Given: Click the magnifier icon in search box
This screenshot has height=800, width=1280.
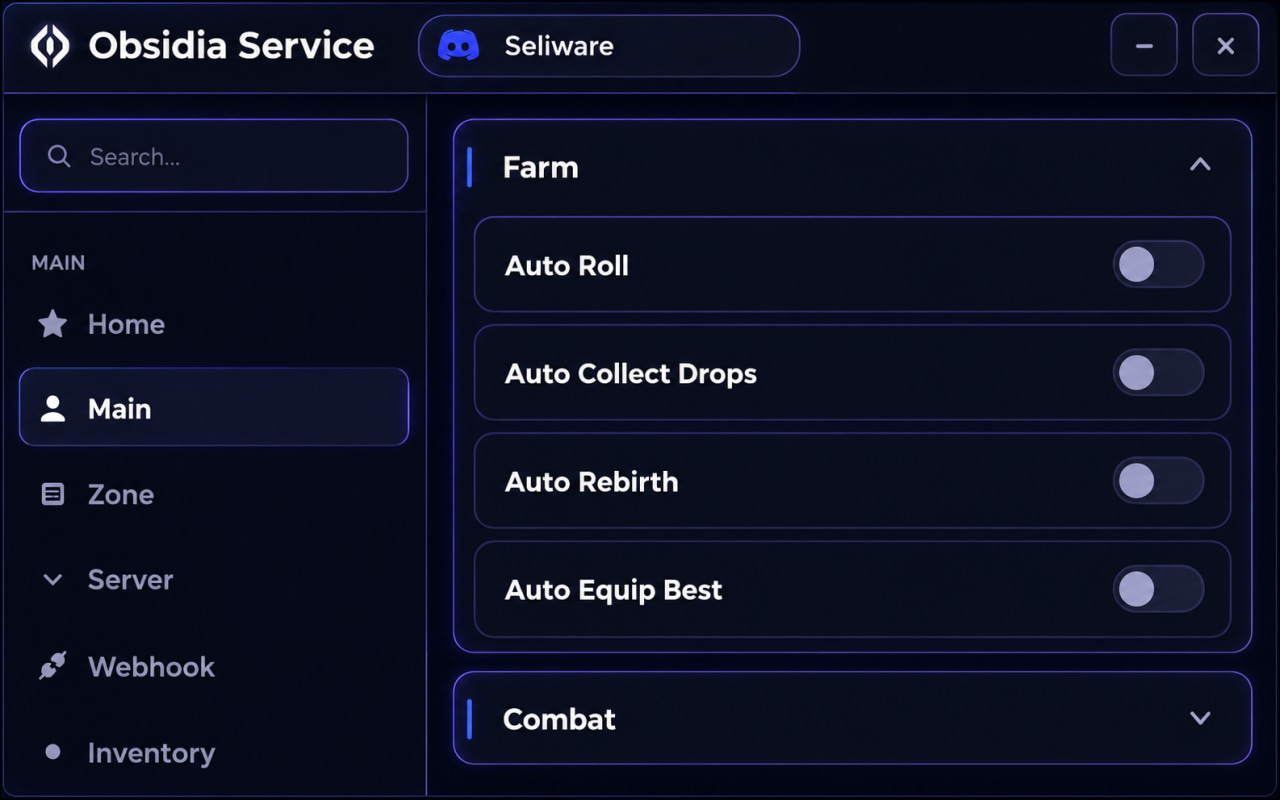Looking at the screenshot, I should 59,156.
